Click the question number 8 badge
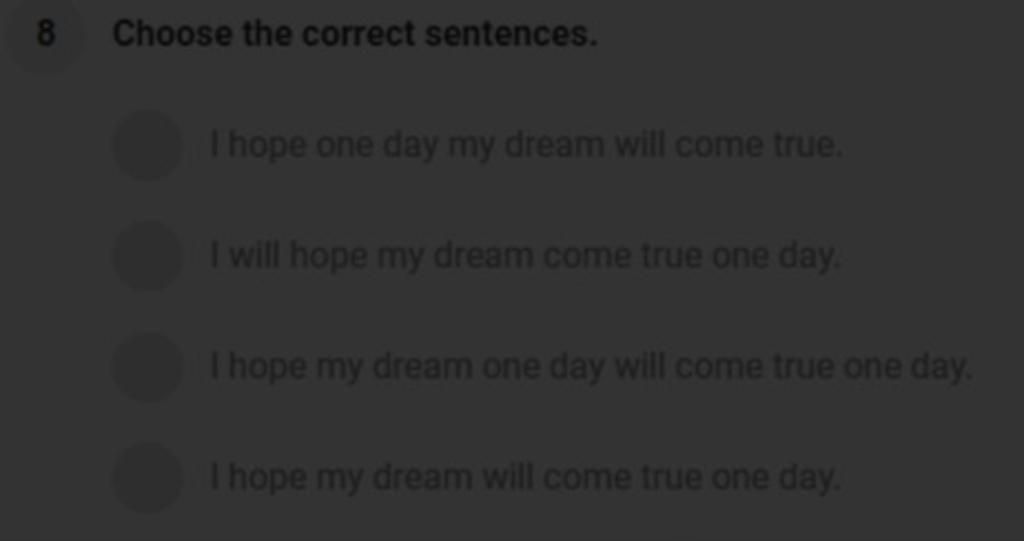The image size is (1024, 541). pyautogui.click(x=45, y=33)
